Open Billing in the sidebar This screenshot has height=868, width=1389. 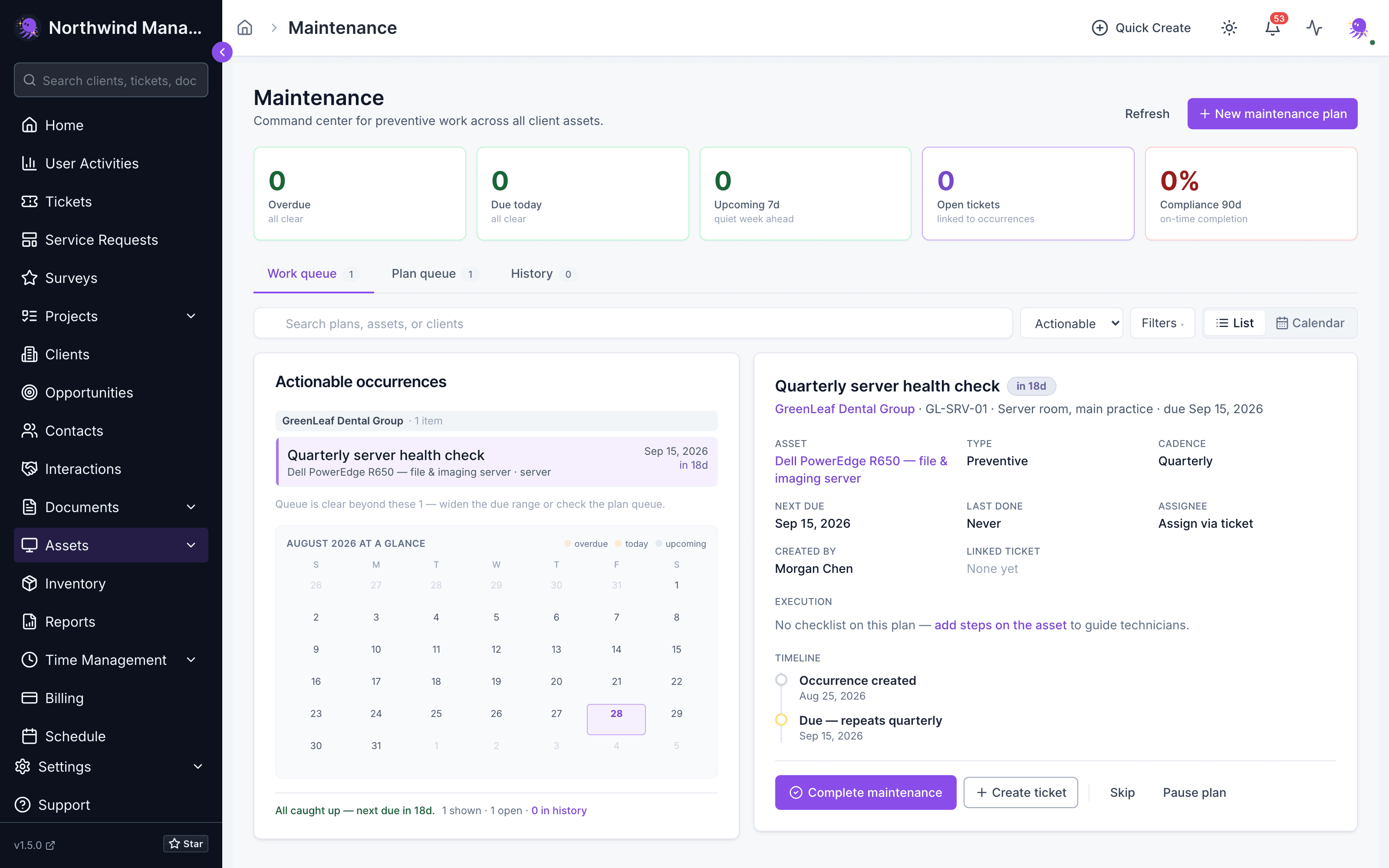click(x=111, y=698)
